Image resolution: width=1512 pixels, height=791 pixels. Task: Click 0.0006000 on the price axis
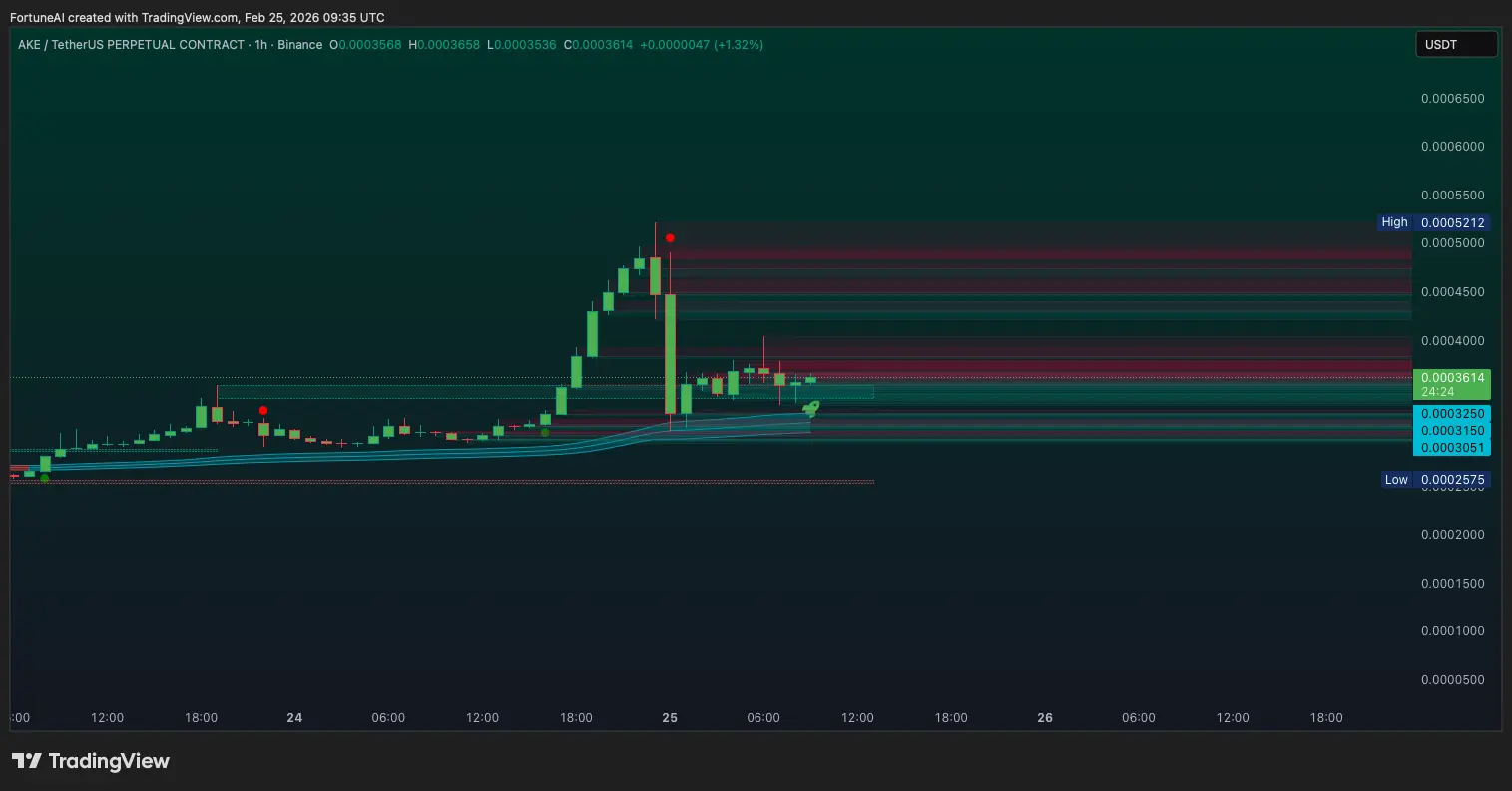pyautogui.click(x=1453, y=147)
